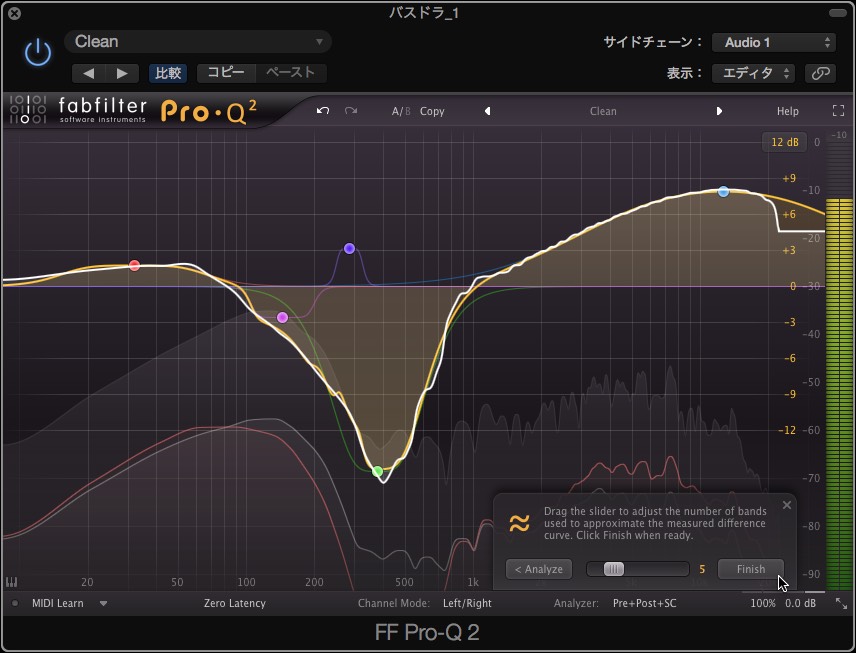
Task: Open Analyzer Pre+Post+SC settings
Action: click(644, 603)
